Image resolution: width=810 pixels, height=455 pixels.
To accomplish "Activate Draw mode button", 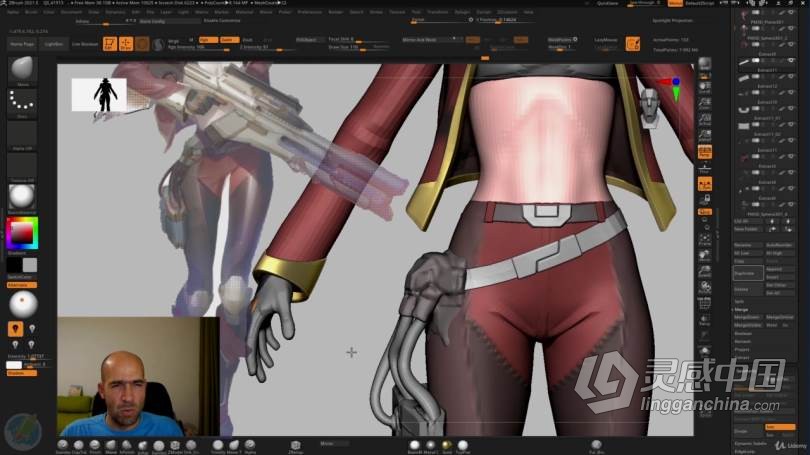I will (126, 44).
